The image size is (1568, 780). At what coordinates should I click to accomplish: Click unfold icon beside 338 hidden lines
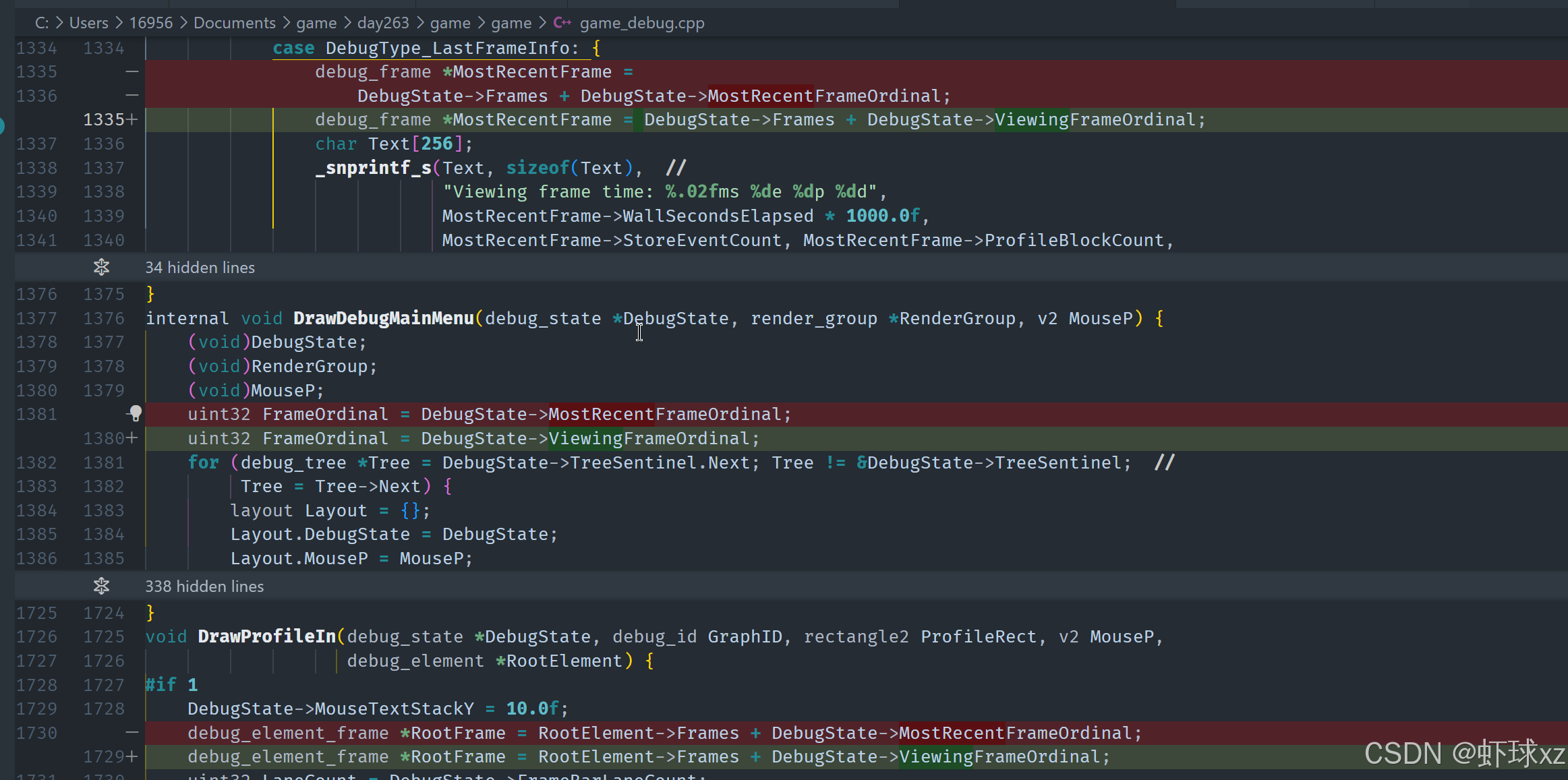click(x=101, y=586)
